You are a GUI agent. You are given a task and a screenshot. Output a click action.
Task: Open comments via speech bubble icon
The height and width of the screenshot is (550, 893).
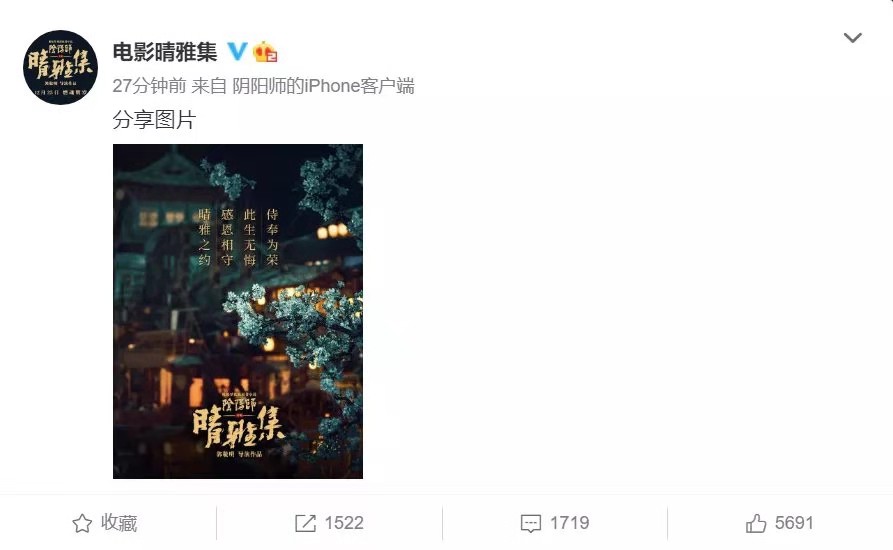coord(531,524)
